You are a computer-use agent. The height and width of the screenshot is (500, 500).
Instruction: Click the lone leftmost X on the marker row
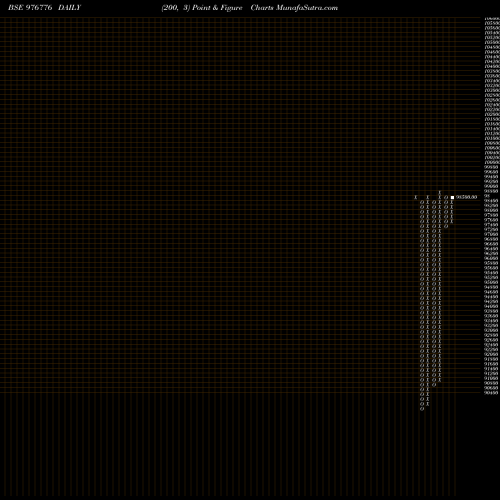coord(416,197)
